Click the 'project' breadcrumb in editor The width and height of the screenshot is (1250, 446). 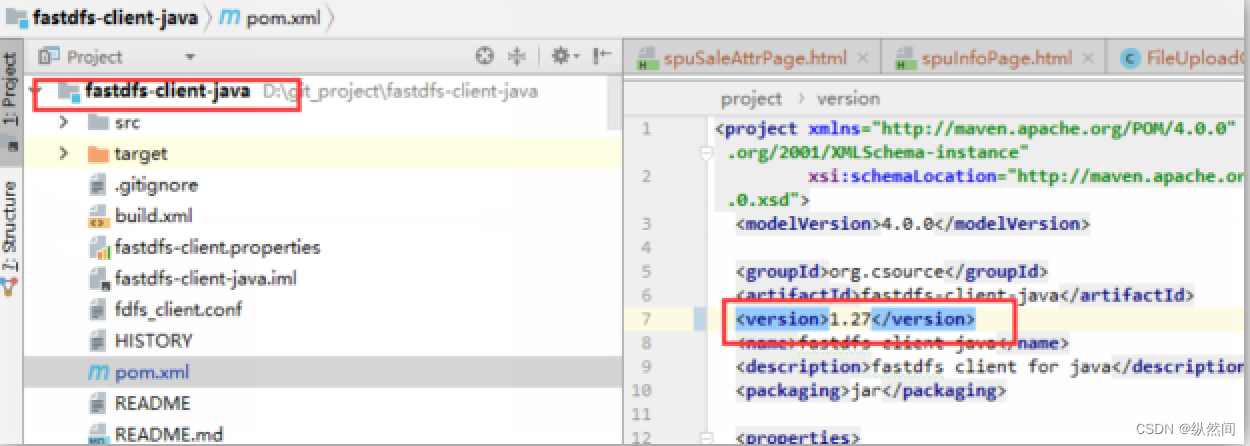[x=751, y=98]
